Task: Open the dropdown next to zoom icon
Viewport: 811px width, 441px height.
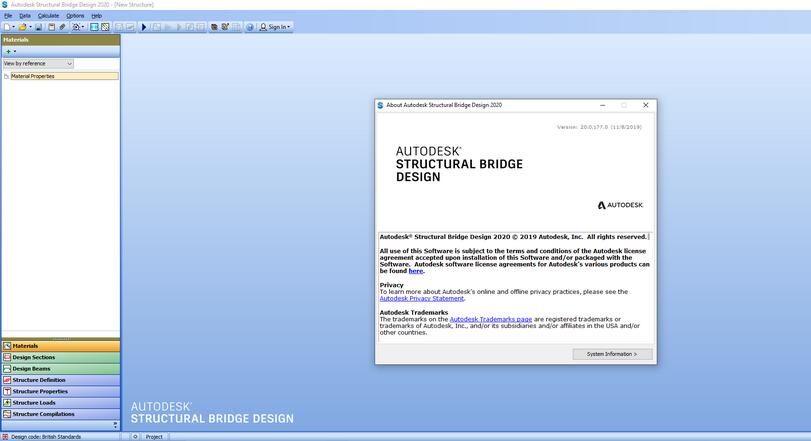Action: click(x=83, y=27)
